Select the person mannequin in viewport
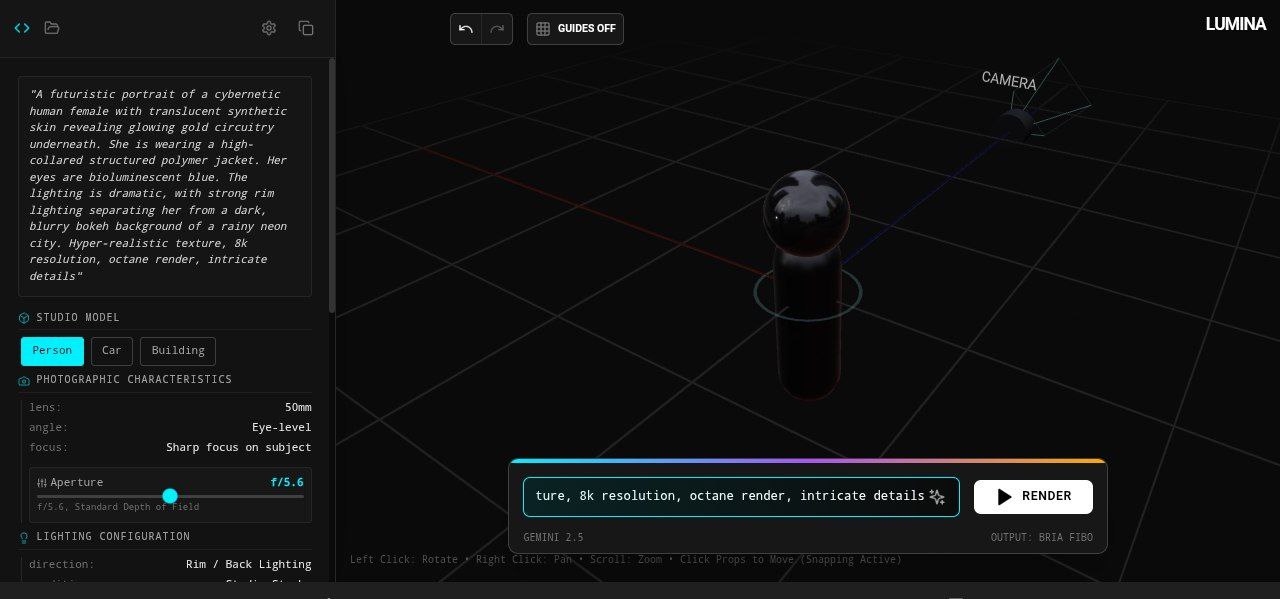Screen dimensions: 1280x599 point(808,285)
